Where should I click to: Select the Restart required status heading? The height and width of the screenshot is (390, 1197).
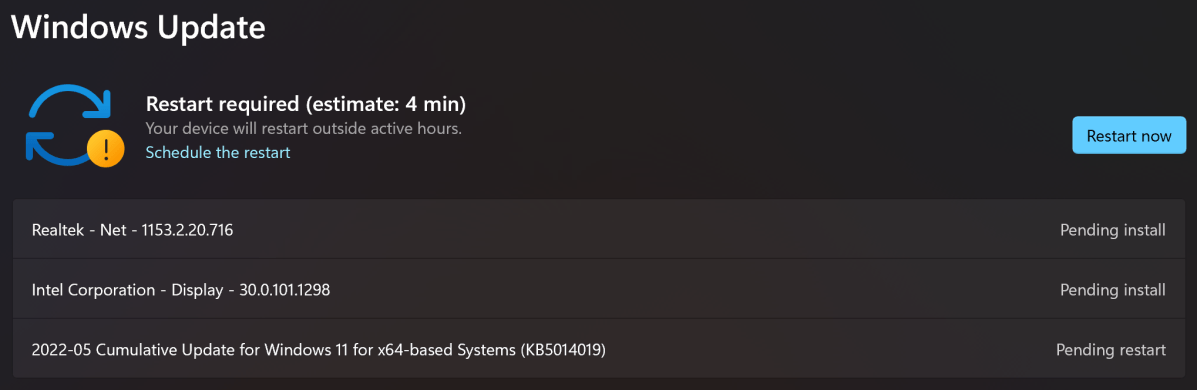pyautogui.click(x=305, y=103)
